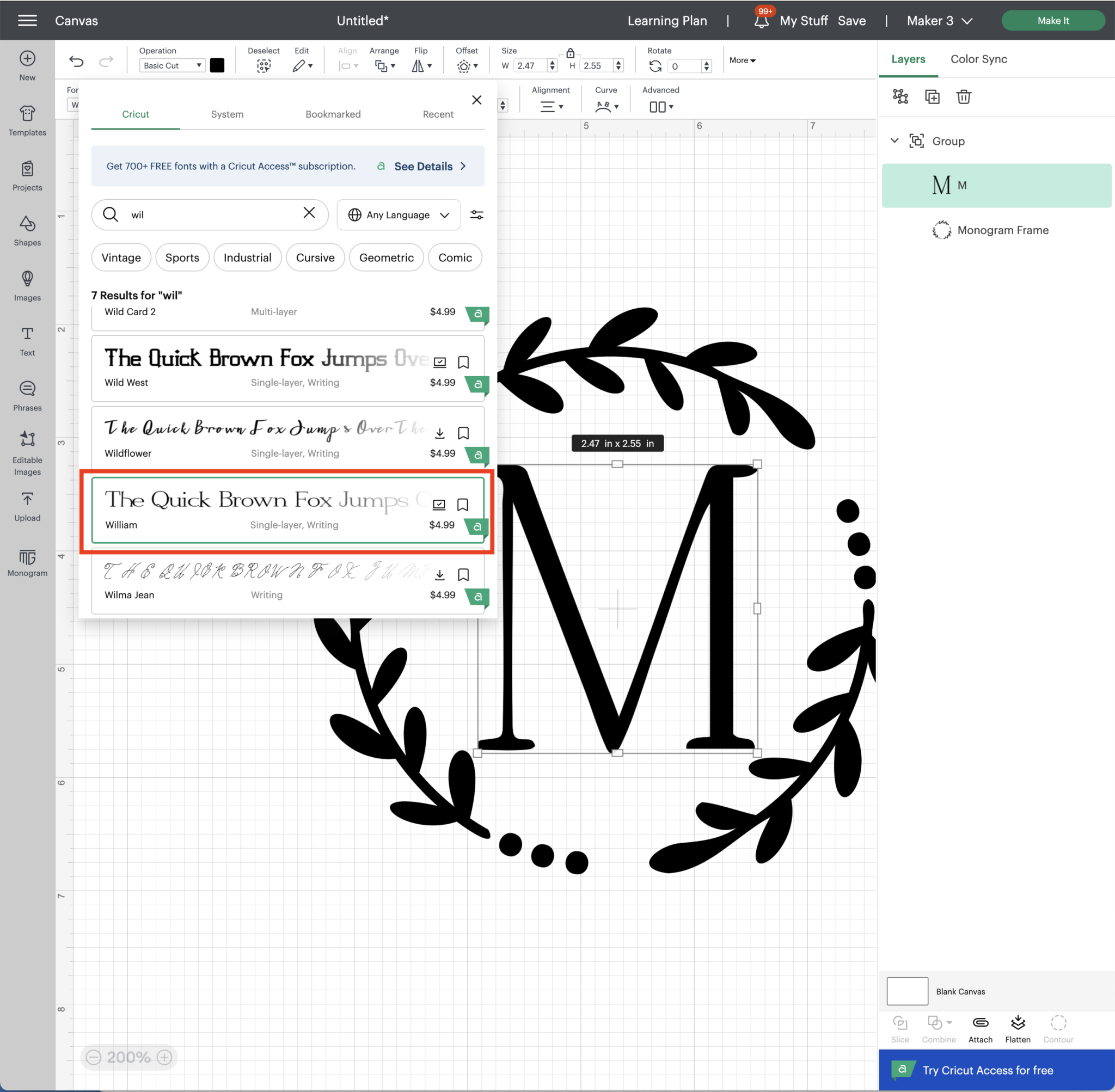Viewport: 1115px width, 1092px height.
Task: Toggle the size lock for width and height
Action: (570, 52)
